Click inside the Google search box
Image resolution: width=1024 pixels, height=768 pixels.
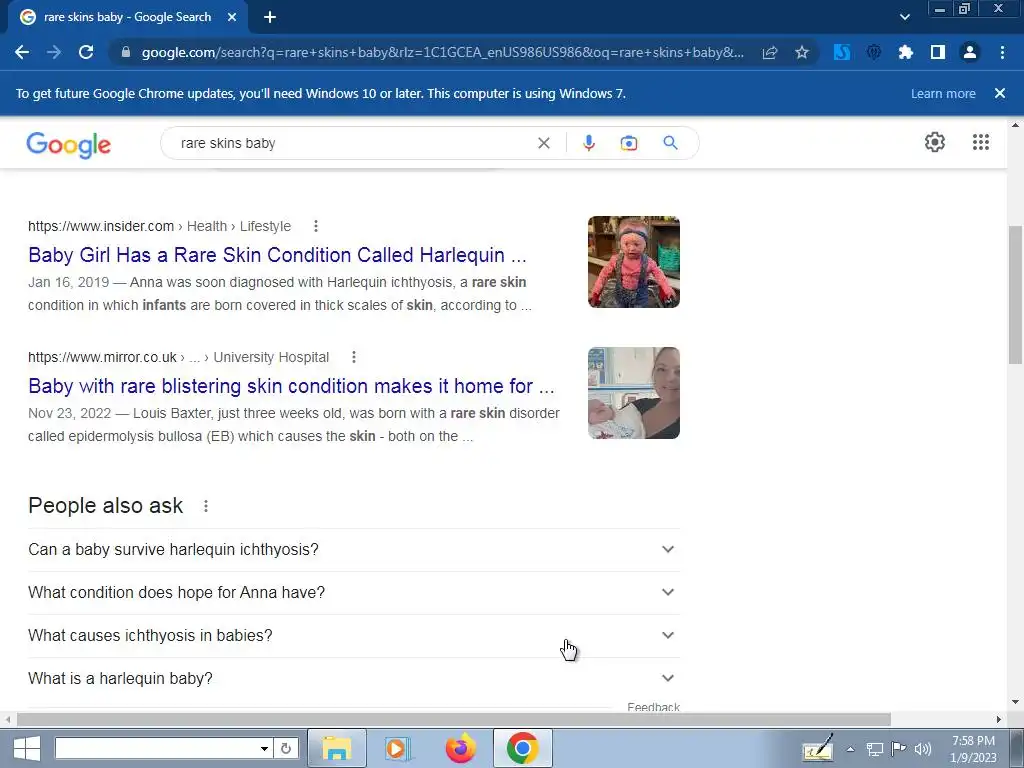tap(353, 143)
